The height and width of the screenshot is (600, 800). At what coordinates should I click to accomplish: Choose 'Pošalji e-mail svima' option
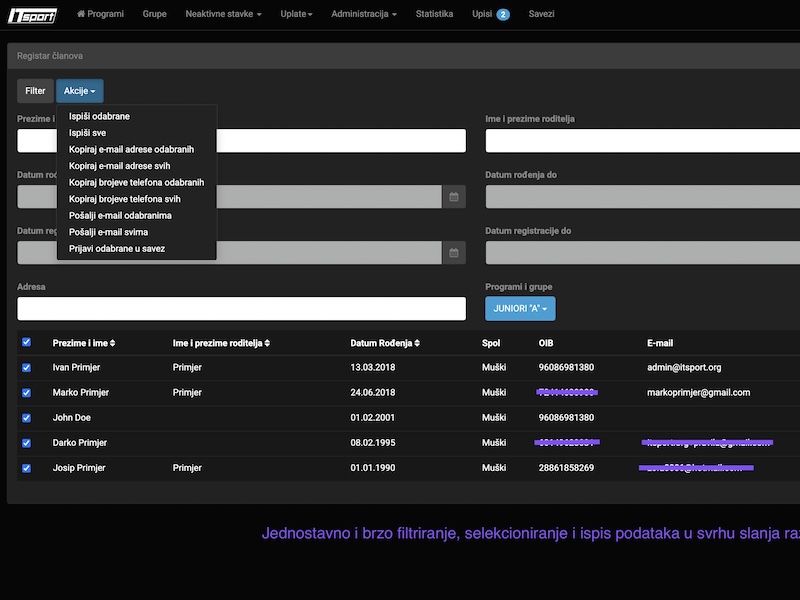108,232
